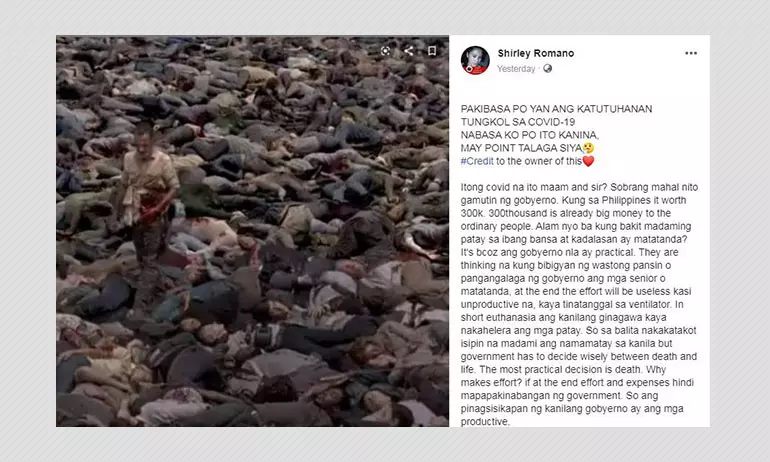Viewport: 770px width, 462px height.
Task: Share the photo using the share icon
Action: (x=409, y=51)
